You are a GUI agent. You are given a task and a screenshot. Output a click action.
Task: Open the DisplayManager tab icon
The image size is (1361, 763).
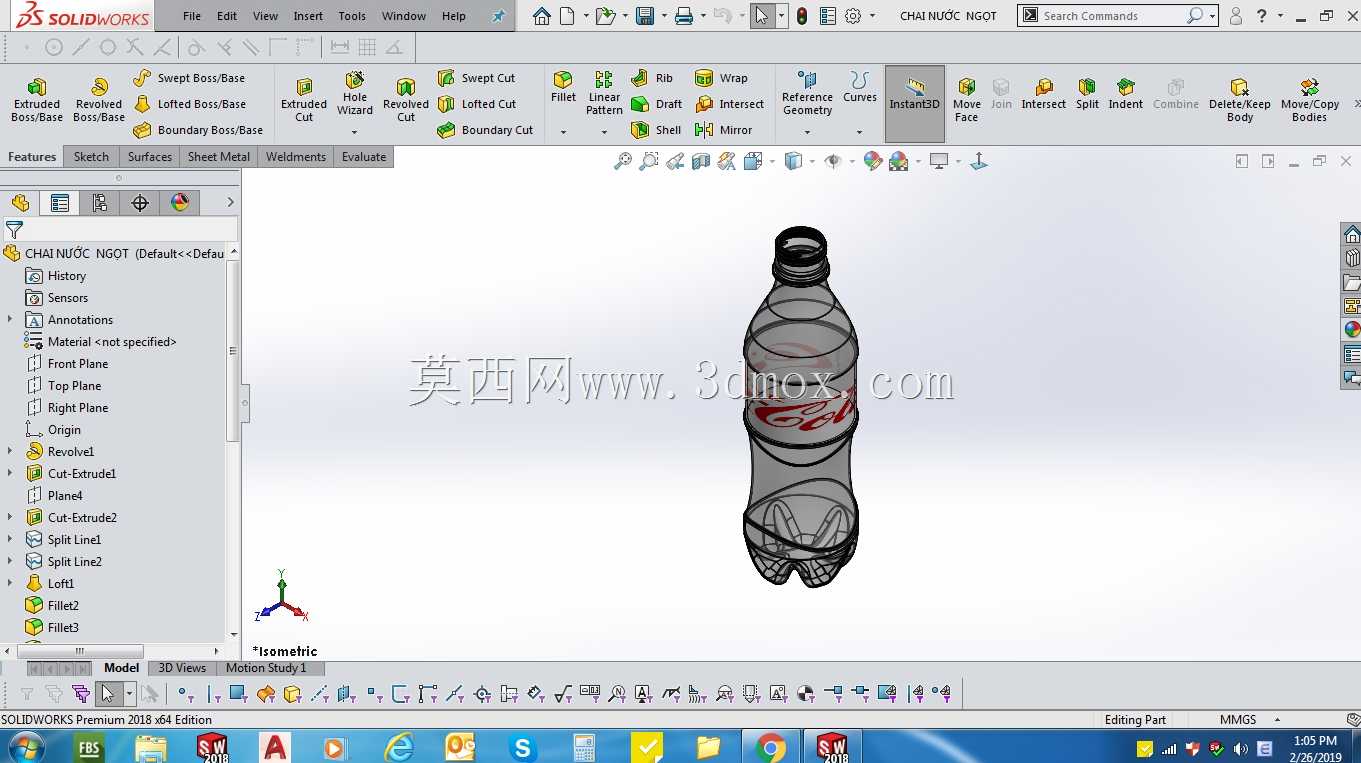(180, 203)
